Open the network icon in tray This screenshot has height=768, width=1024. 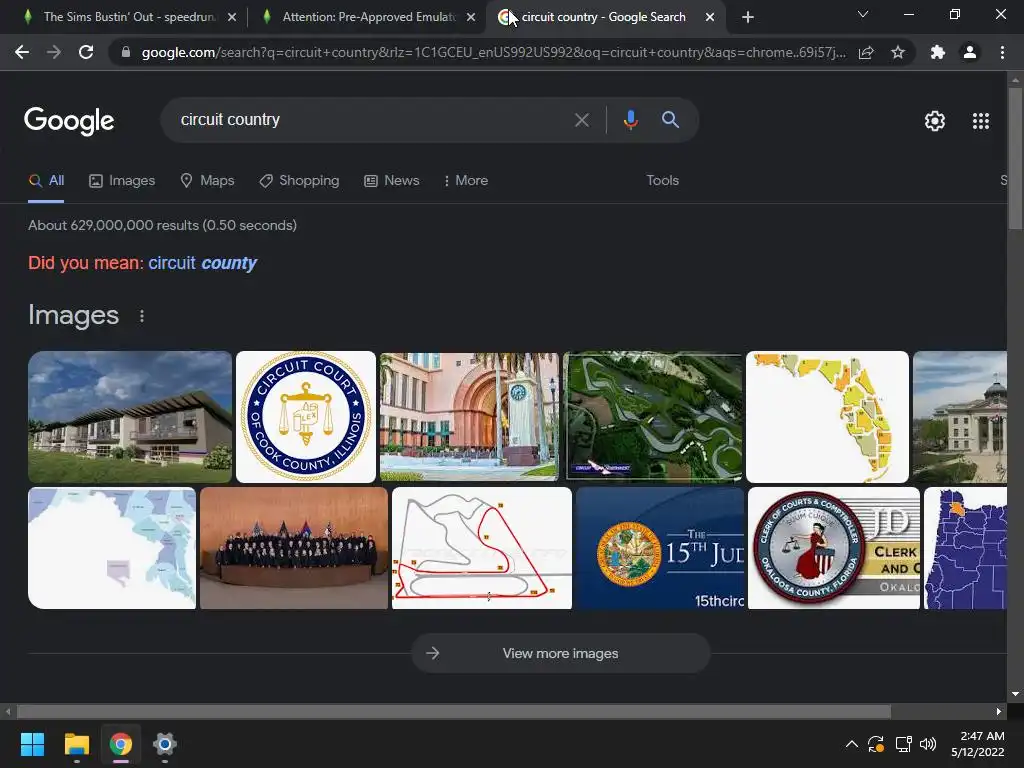(903, 744)
